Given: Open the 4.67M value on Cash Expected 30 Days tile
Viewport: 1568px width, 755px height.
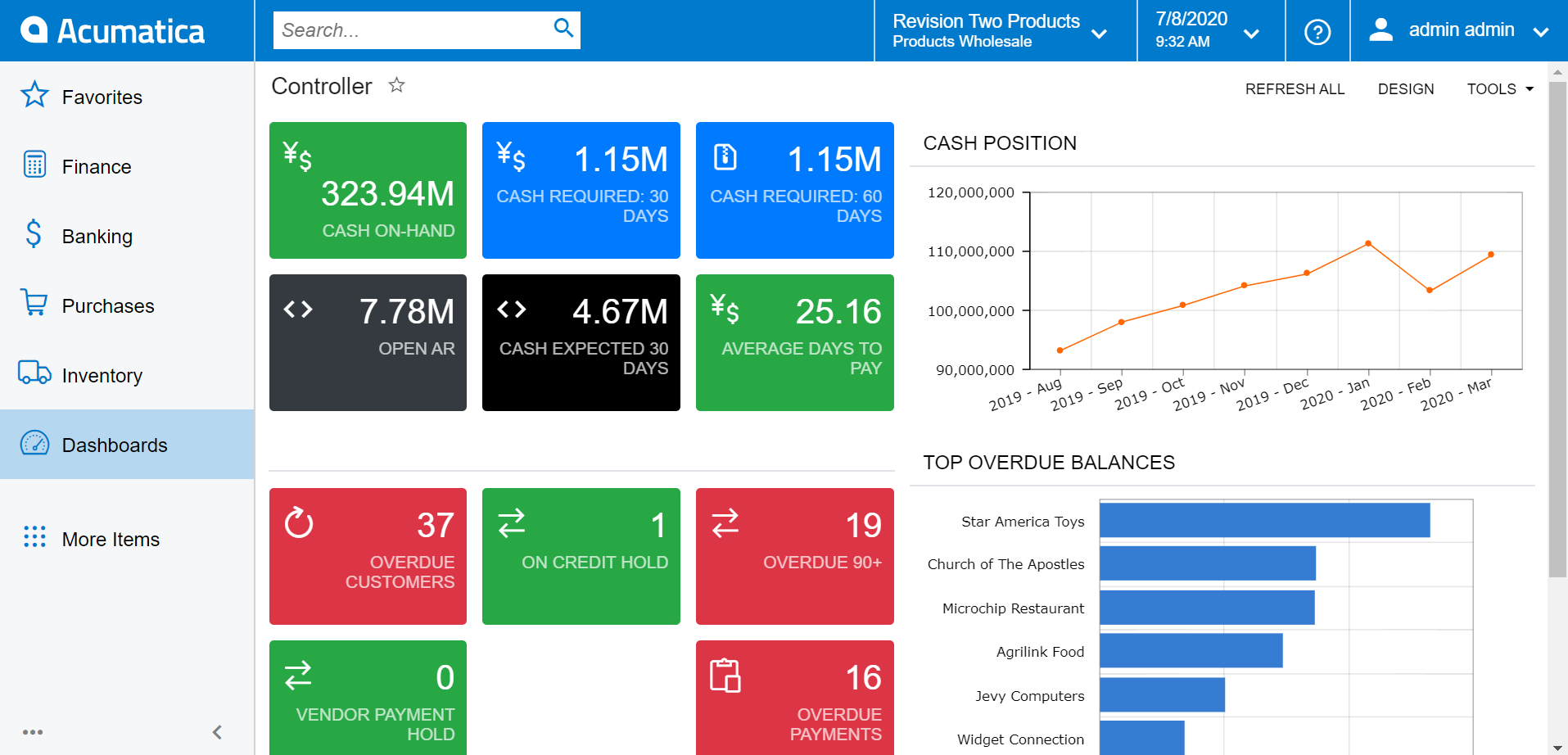Looking at the screenshot, I should click(x=620, y=311).
